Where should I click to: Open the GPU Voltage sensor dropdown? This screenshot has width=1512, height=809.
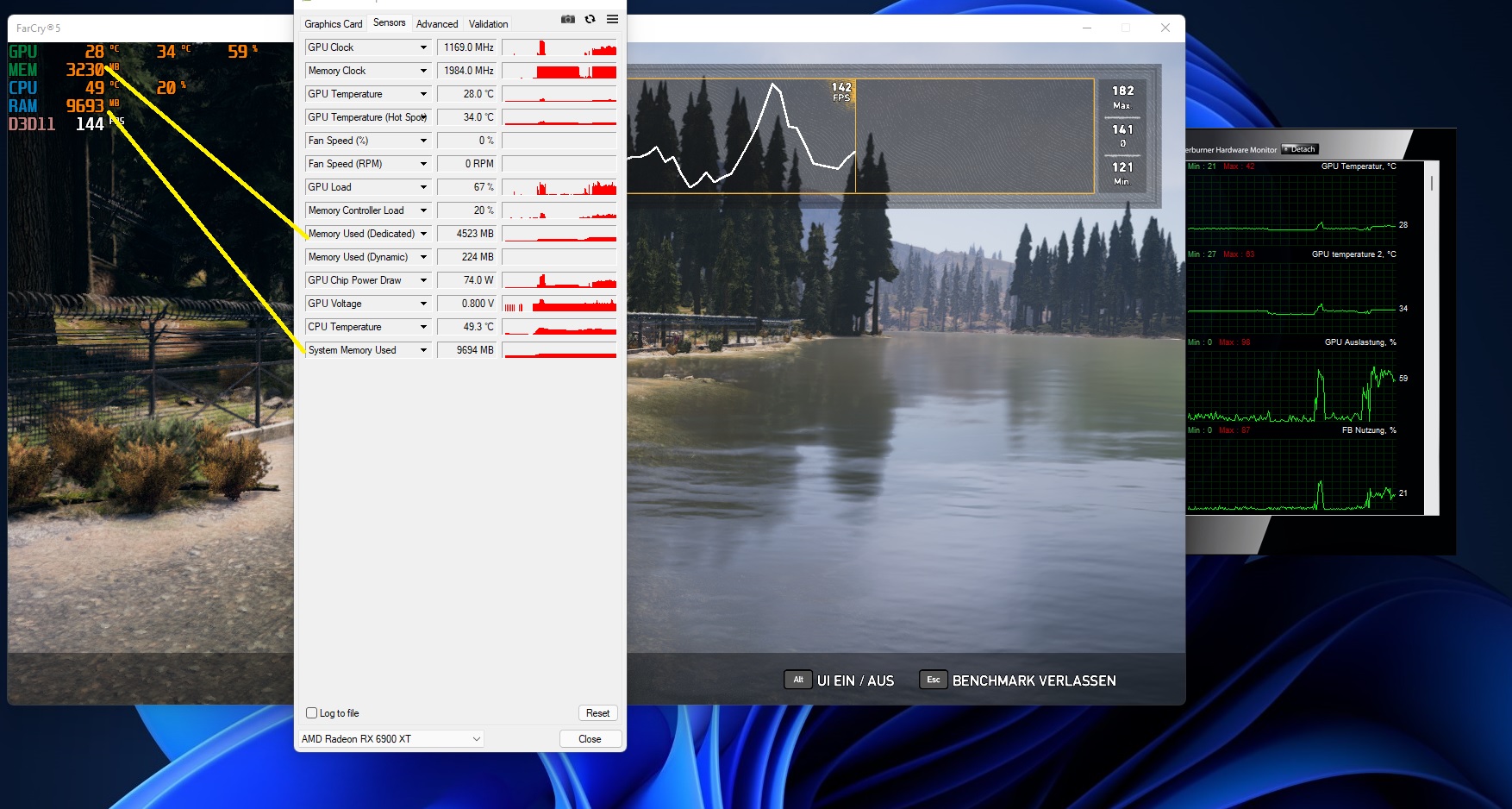[x=423, y=304]
